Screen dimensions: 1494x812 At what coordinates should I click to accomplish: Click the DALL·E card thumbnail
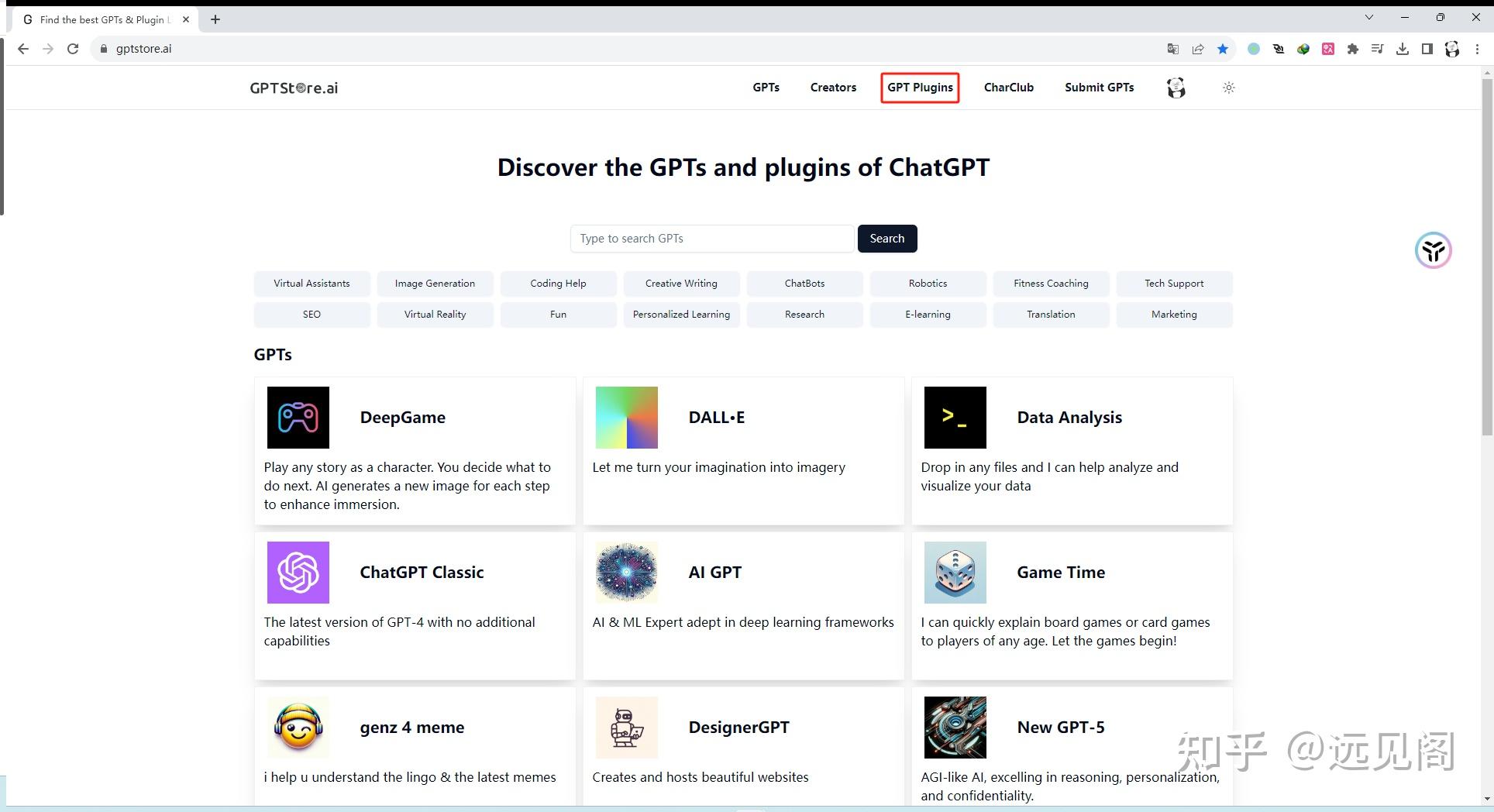[x=626, y=418]
